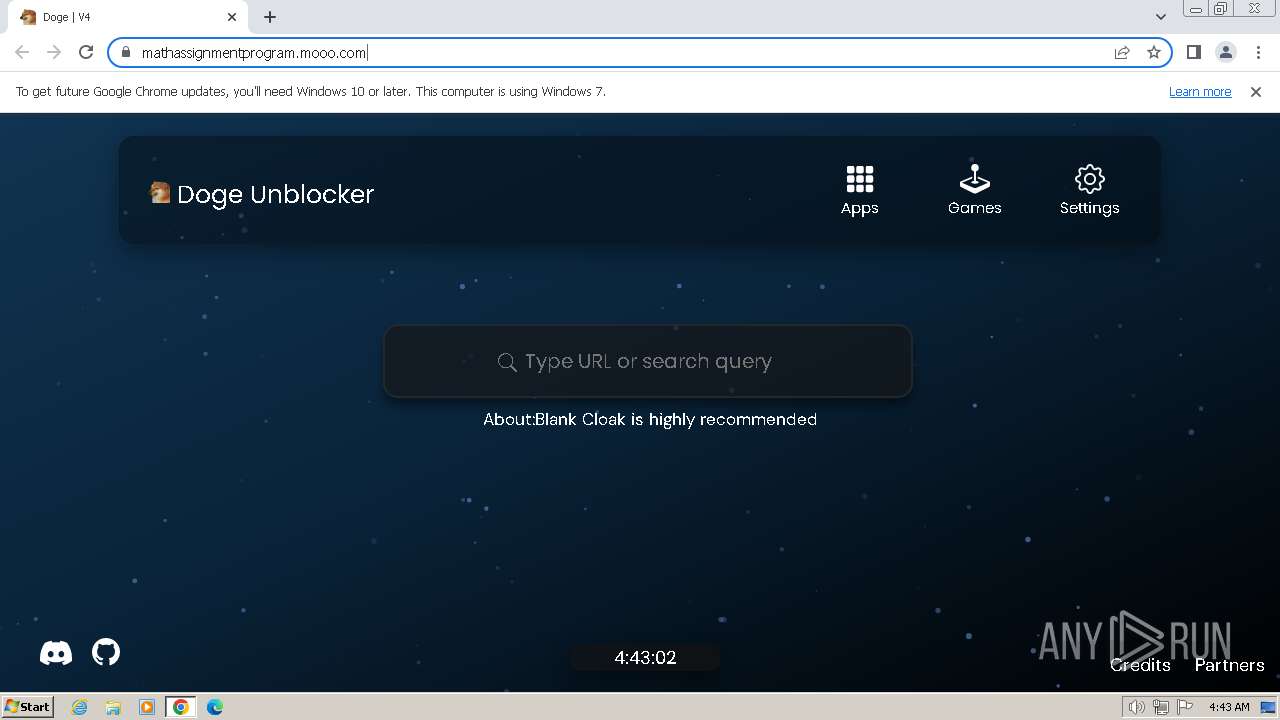Open the Learn more update link
The image size is (1280, 720).
(x=1200, y=91)
